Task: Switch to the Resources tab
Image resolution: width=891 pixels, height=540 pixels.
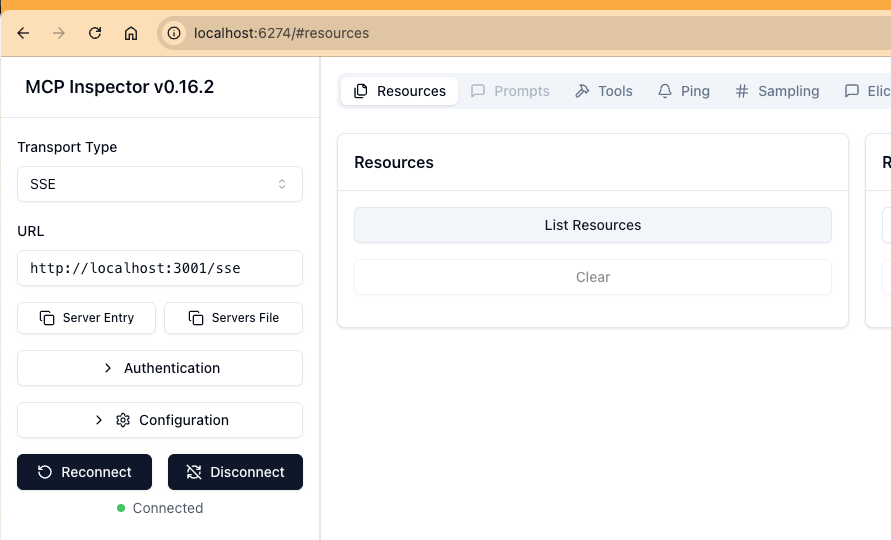Action: pyautogui.click(x=399, y=91)
